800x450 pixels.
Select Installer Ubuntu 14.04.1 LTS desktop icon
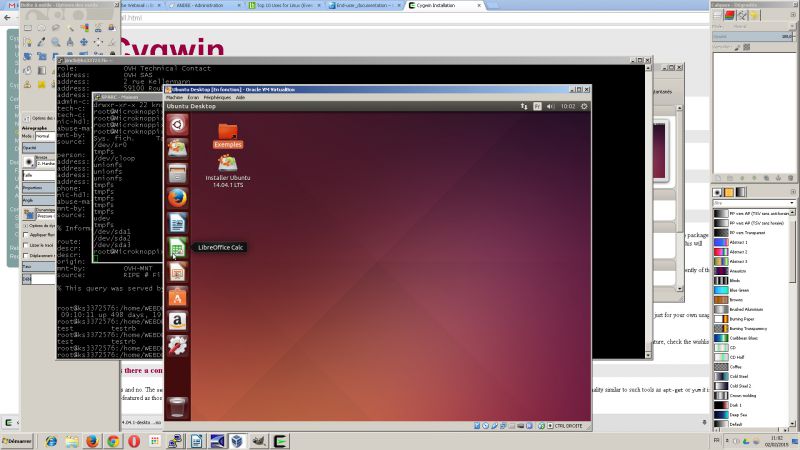pyautogui.click(x=228, y=171)
